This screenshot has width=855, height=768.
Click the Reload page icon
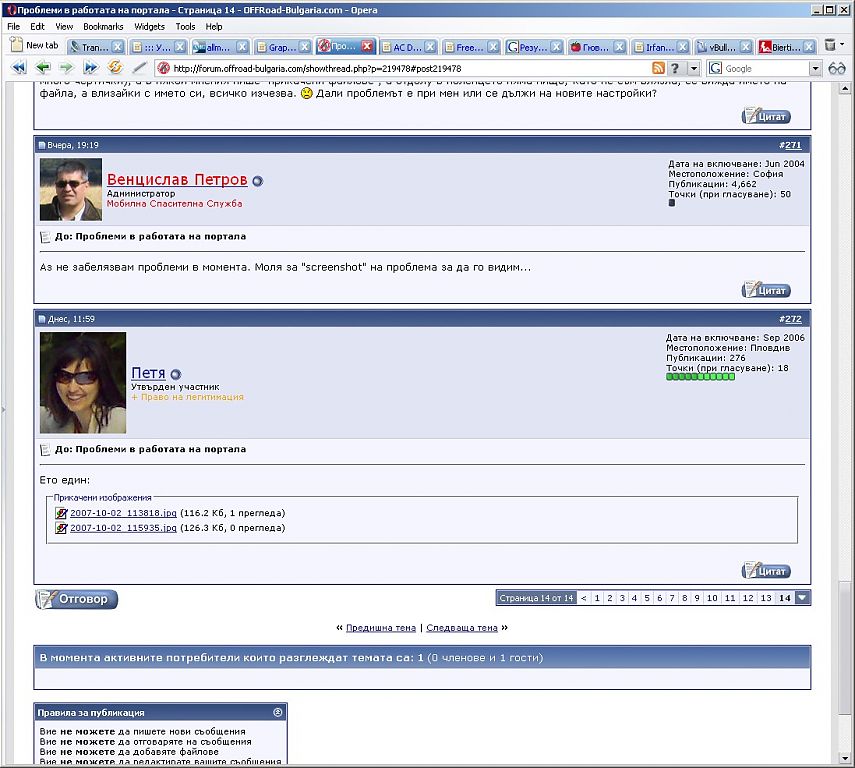(x=115, y=68)
